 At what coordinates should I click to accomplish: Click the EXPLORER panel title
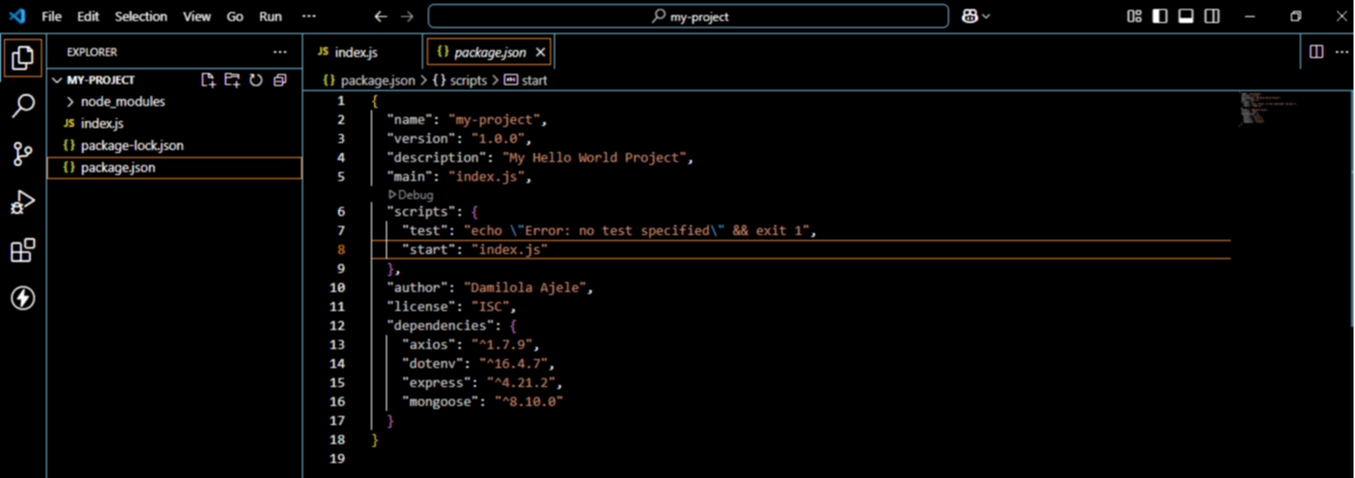coord(92,52)
